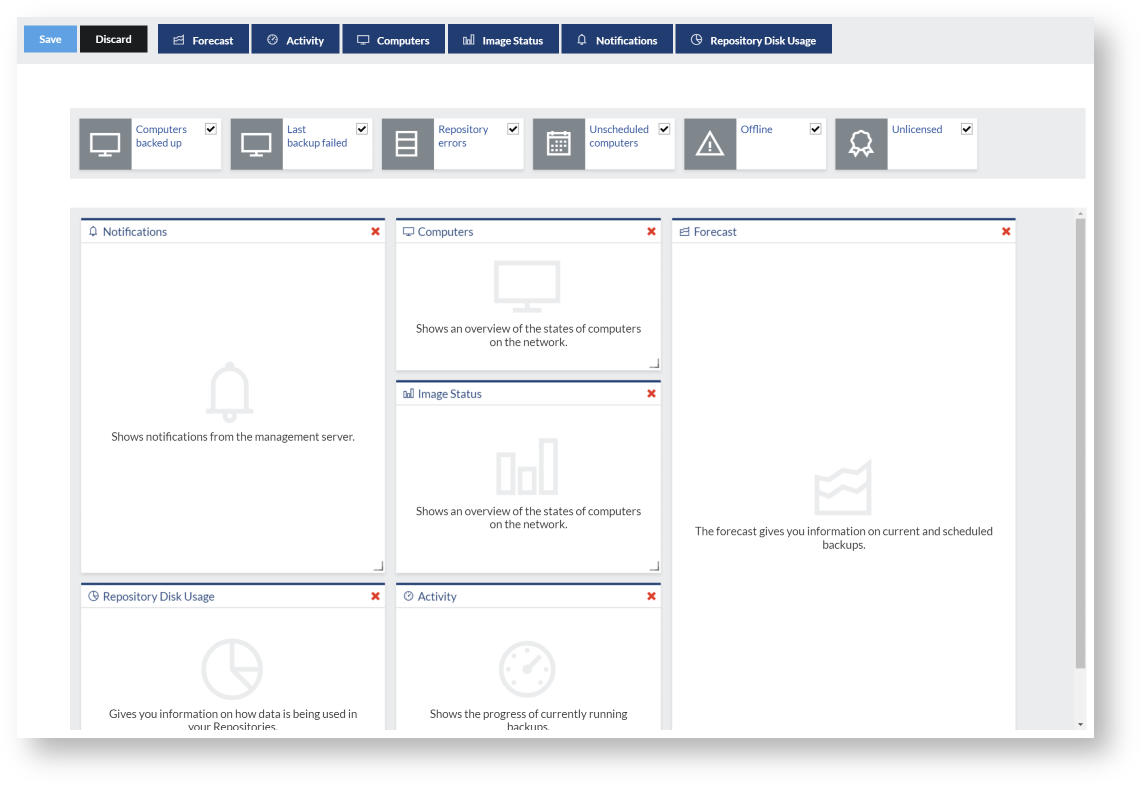The height and width of the screenshot is (786, 1142).
Task: Click the bar chart icon in Image Status widget
Action: 527,466
